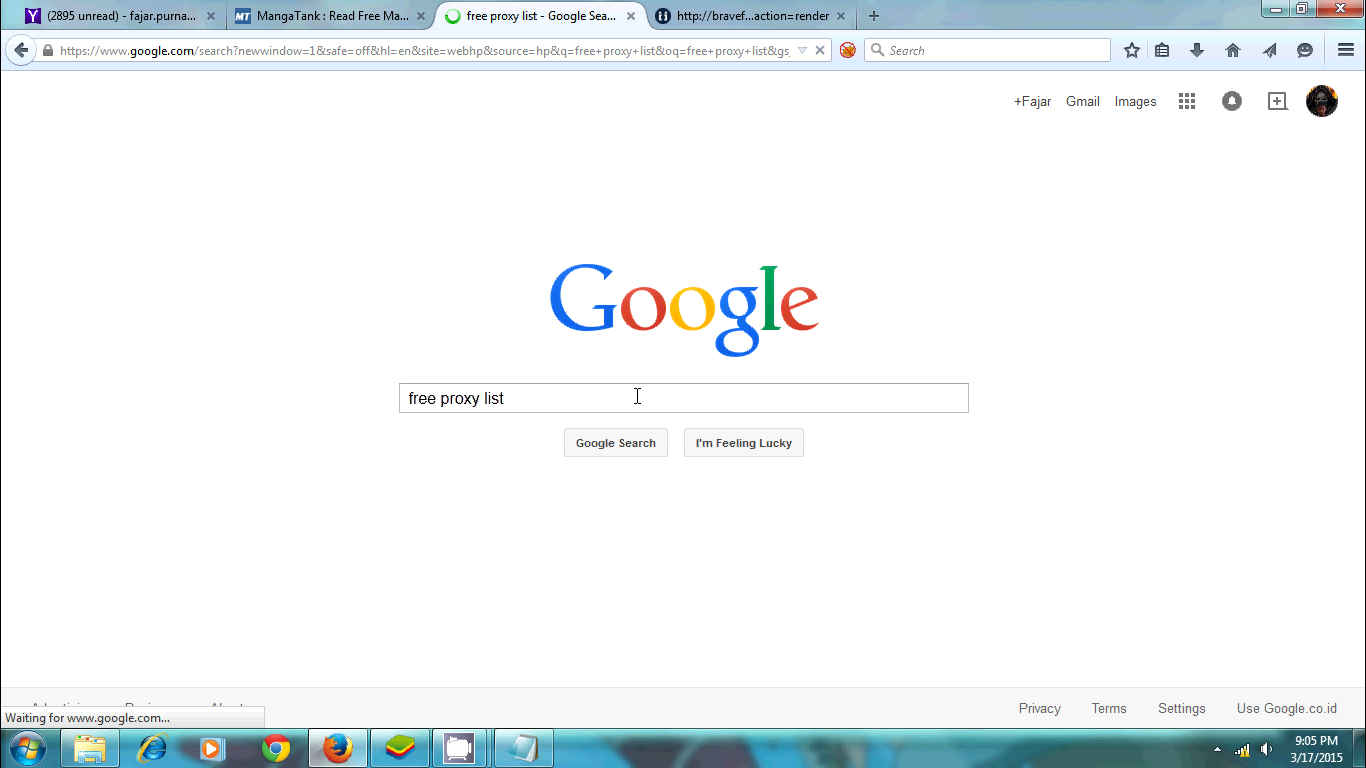Go to the Firefox Home page
1366x768 pixels.
(x=1233, y=50)
